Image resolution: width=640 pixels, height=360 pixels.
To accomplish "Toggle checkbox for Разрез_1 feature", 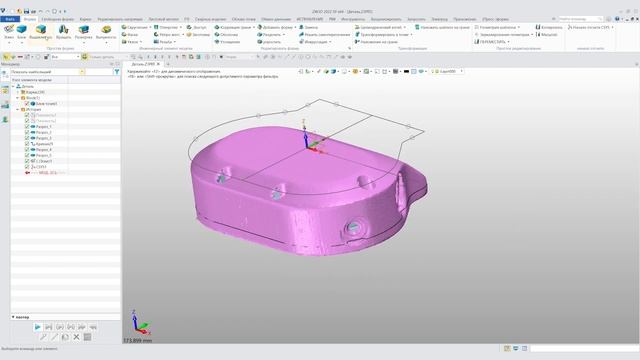I will pyautogui.click(x=27, y=127).
